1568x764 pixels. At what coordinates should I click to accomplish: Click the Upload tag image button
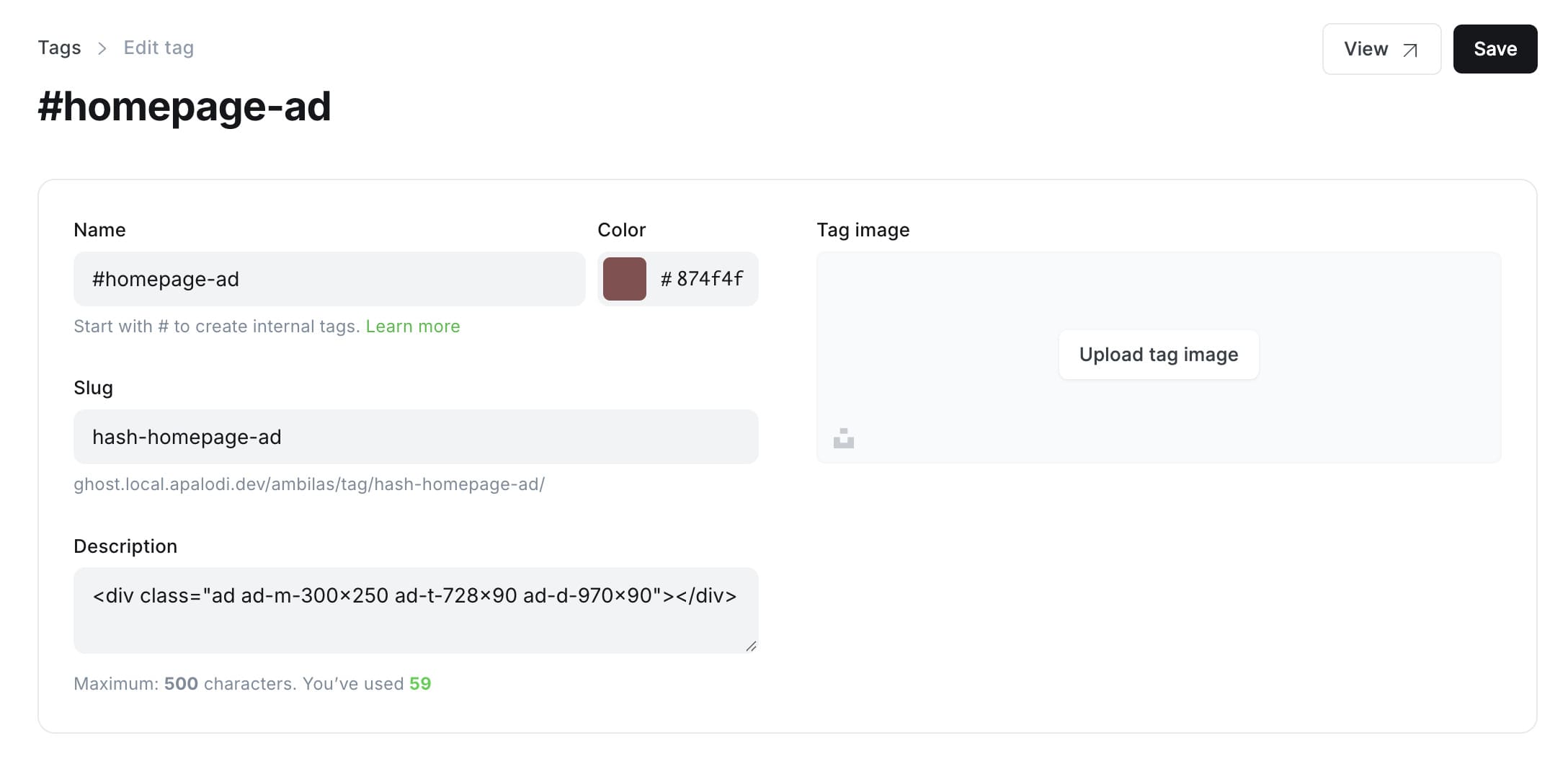coord(1158,355)
